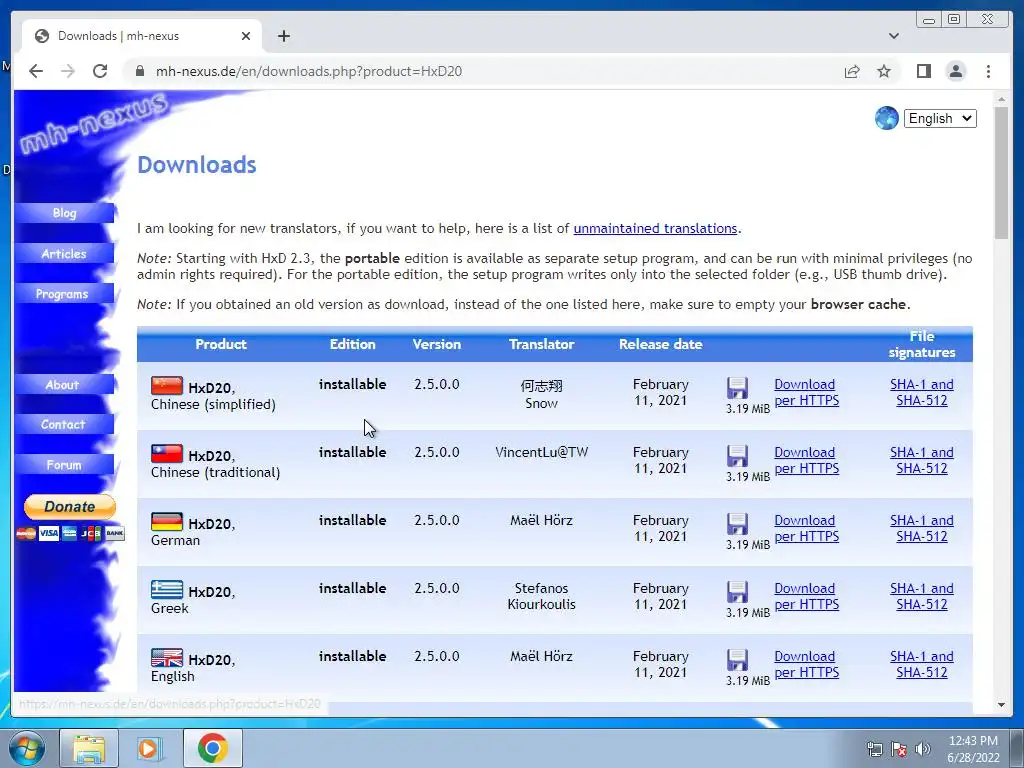
Task: Open SHA-1 and SHA-512 for English
Action: tap(921, 664)
